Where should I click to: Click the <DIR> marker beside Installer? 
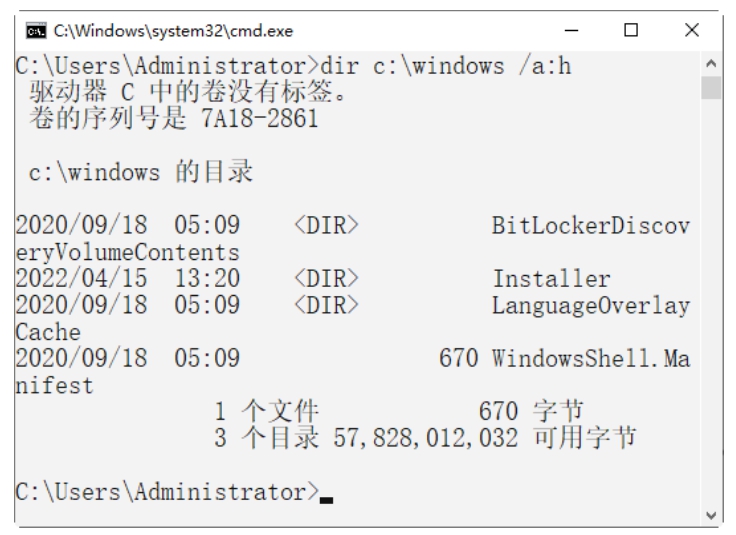click(x=326, y=279)
